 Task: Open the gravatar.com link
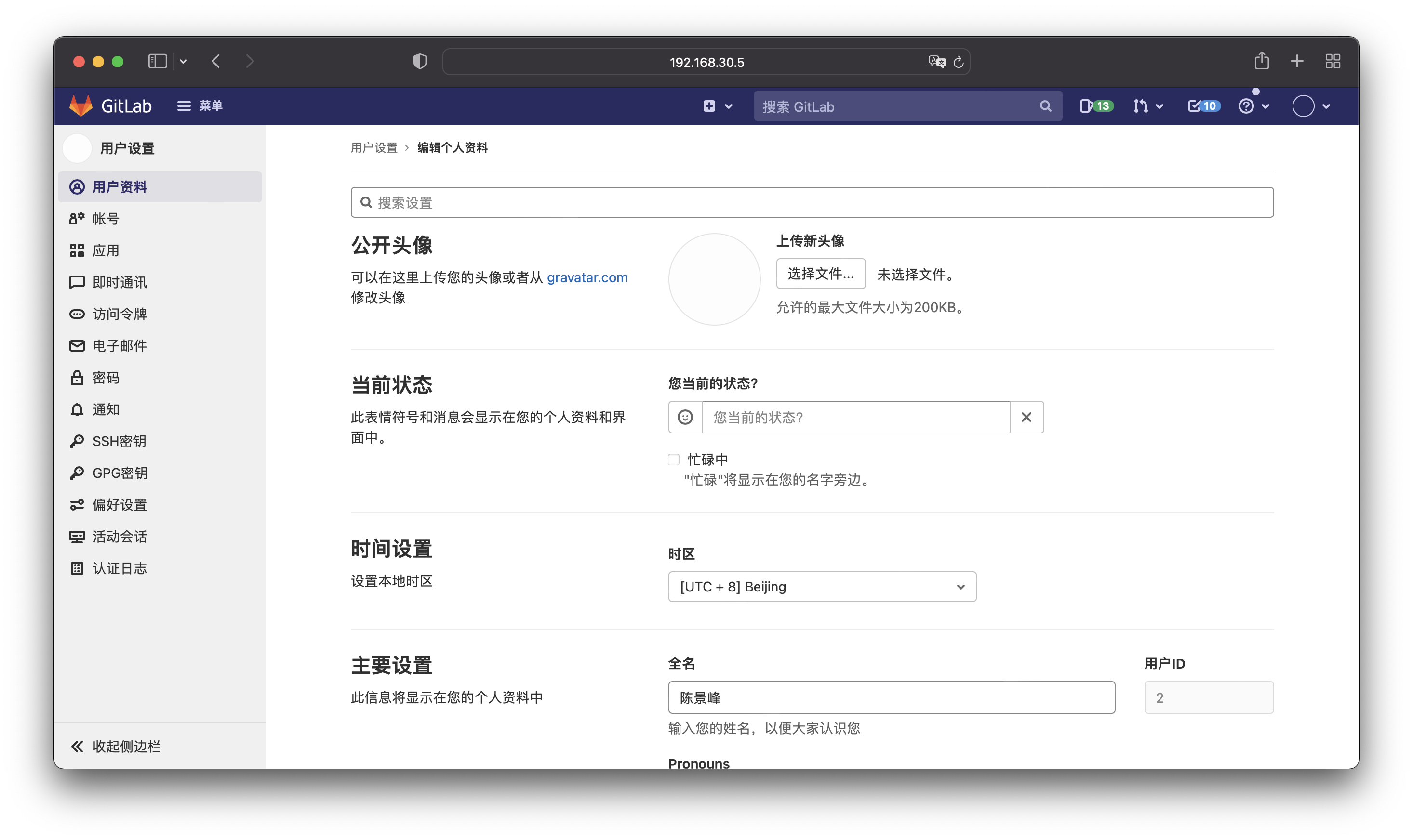point(587,277)
